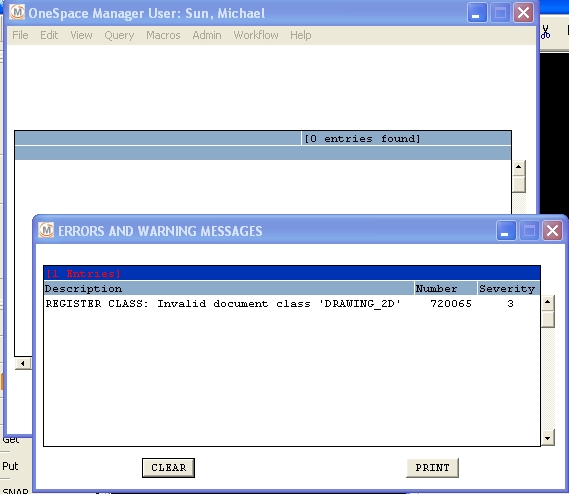The image size is (569, 494).
Task: Click the Errors and Warning Messages window icon
Action: (x=46, y=230)
